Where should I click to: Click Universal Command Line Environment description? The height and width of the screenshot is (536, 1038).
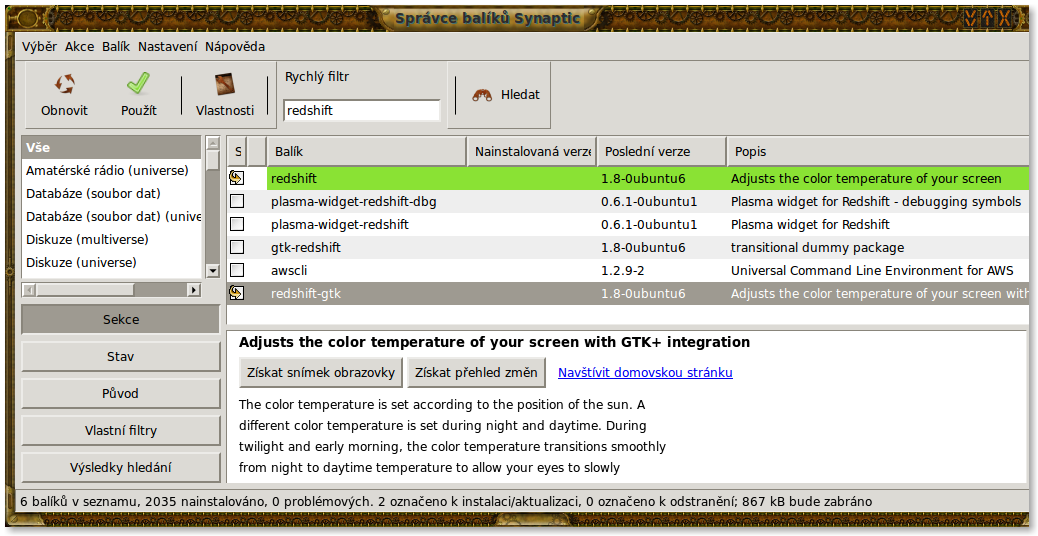pos(872,271)
